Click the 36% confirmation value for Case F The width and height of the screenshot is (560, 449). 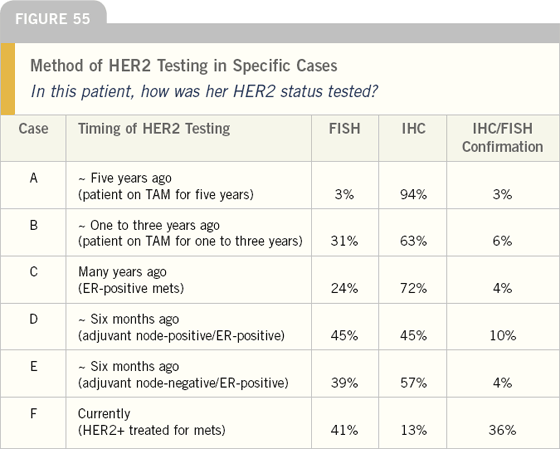502,430
